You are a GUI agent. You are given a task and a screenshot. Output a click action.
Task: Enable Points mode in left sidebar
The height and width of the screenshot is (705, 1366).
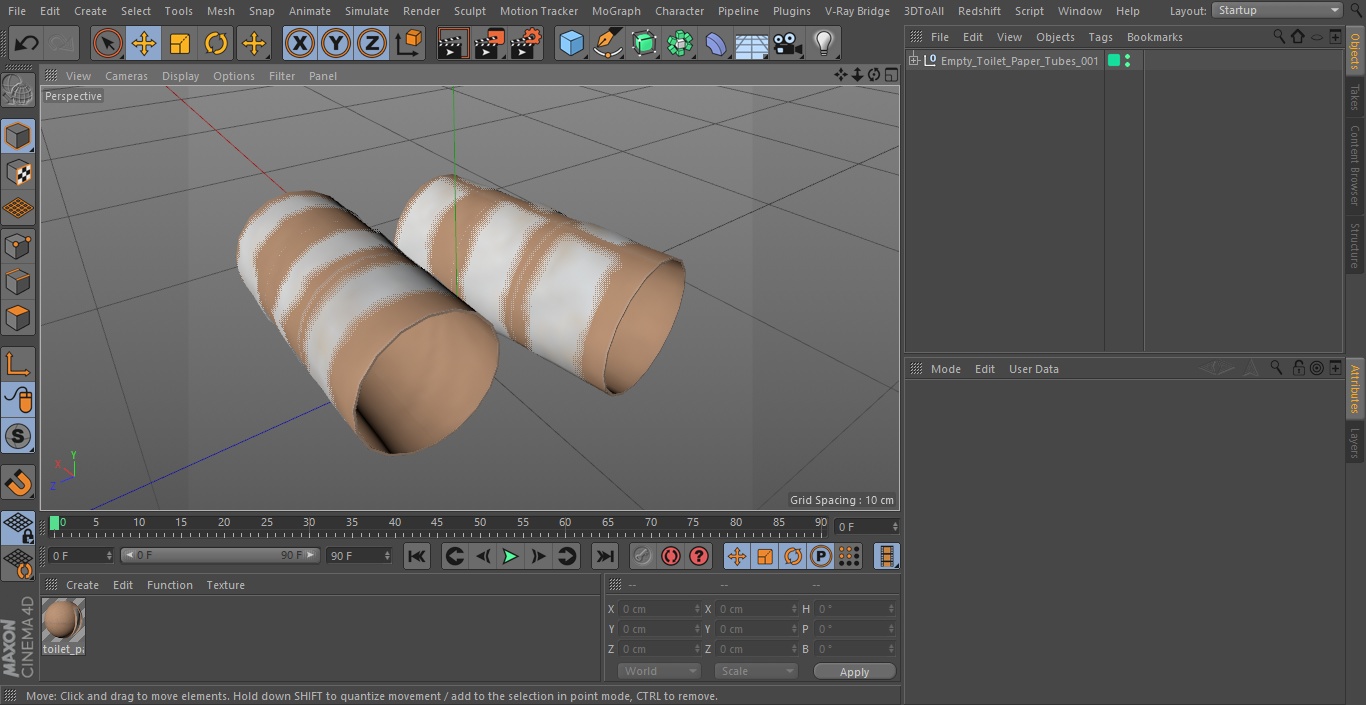[18, 245]
